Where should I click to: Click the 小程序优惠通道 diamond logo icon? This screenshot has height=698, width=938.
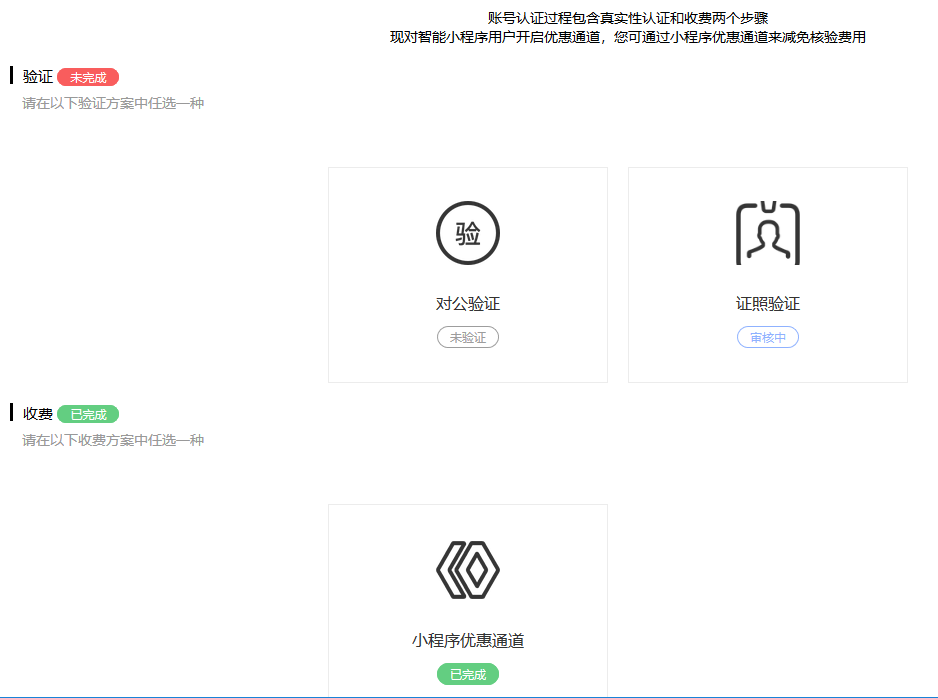(467, 570)
